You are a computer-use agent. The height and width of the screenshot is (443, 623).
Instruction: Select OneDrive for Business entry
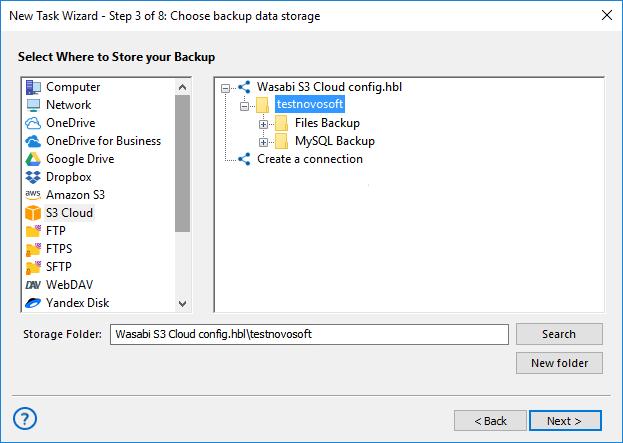[x=103, y=141]
